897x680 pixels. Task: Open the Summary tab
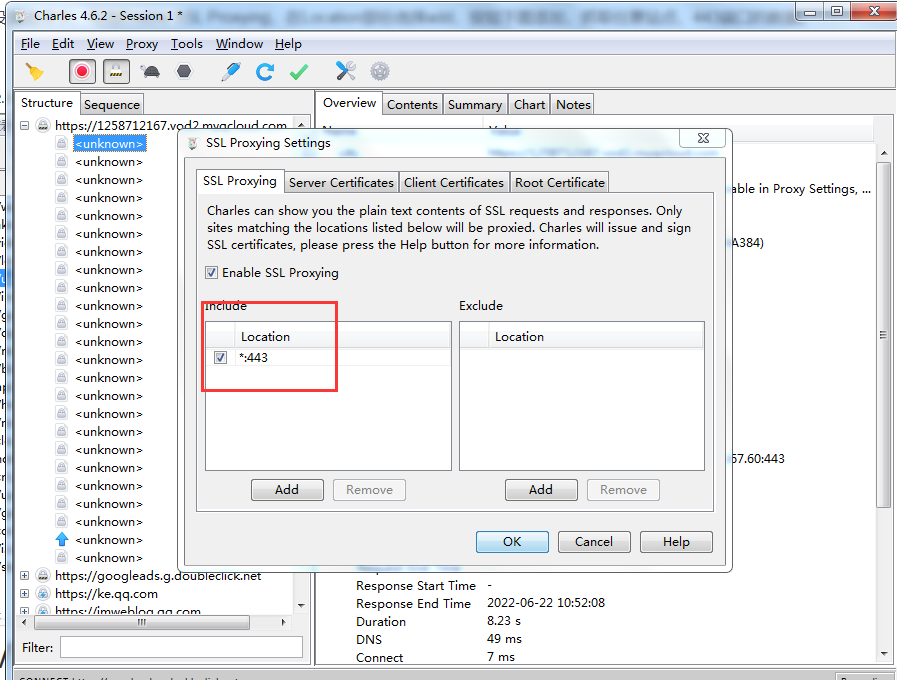(x=475, y=105)
